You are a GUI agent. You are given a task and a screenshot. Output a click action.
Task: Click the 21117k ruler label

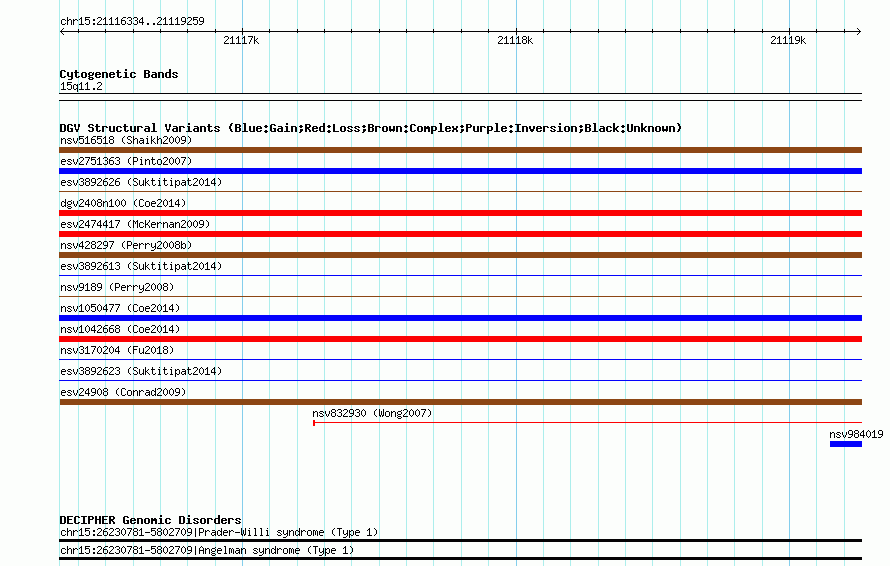(x=241, y=40)
